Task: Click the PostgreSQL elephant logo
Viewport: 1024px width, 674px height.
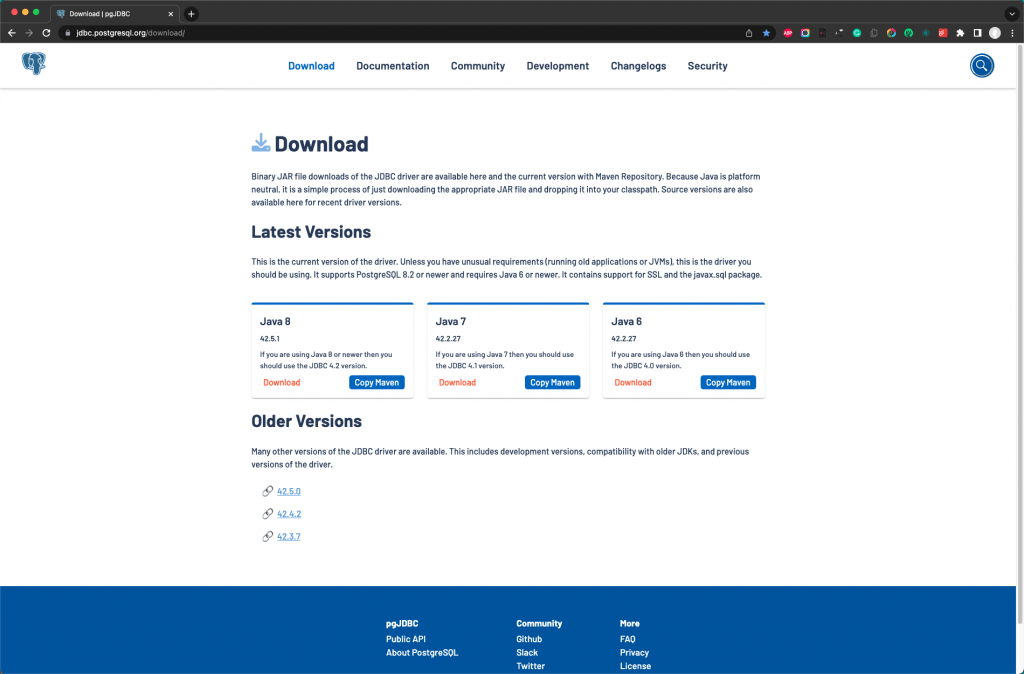Action: 33,64
